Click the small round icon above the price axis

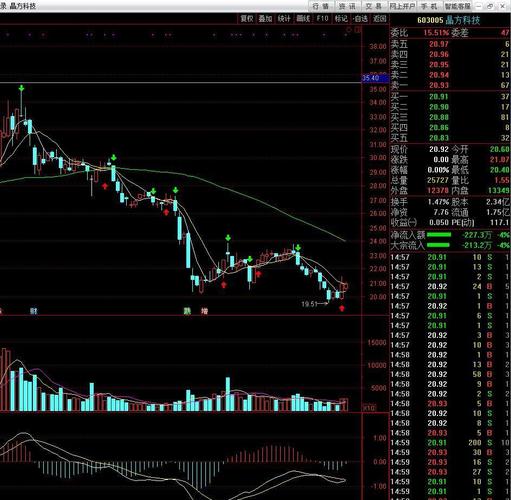click(349, 30)
